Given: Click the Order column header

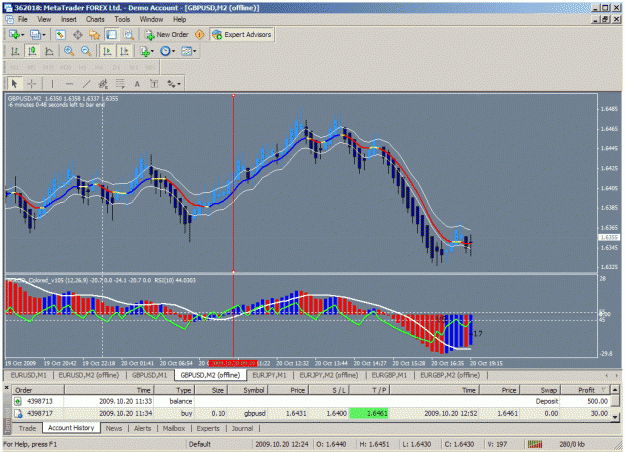Looking at the screenshot, I should click(38, 390).
